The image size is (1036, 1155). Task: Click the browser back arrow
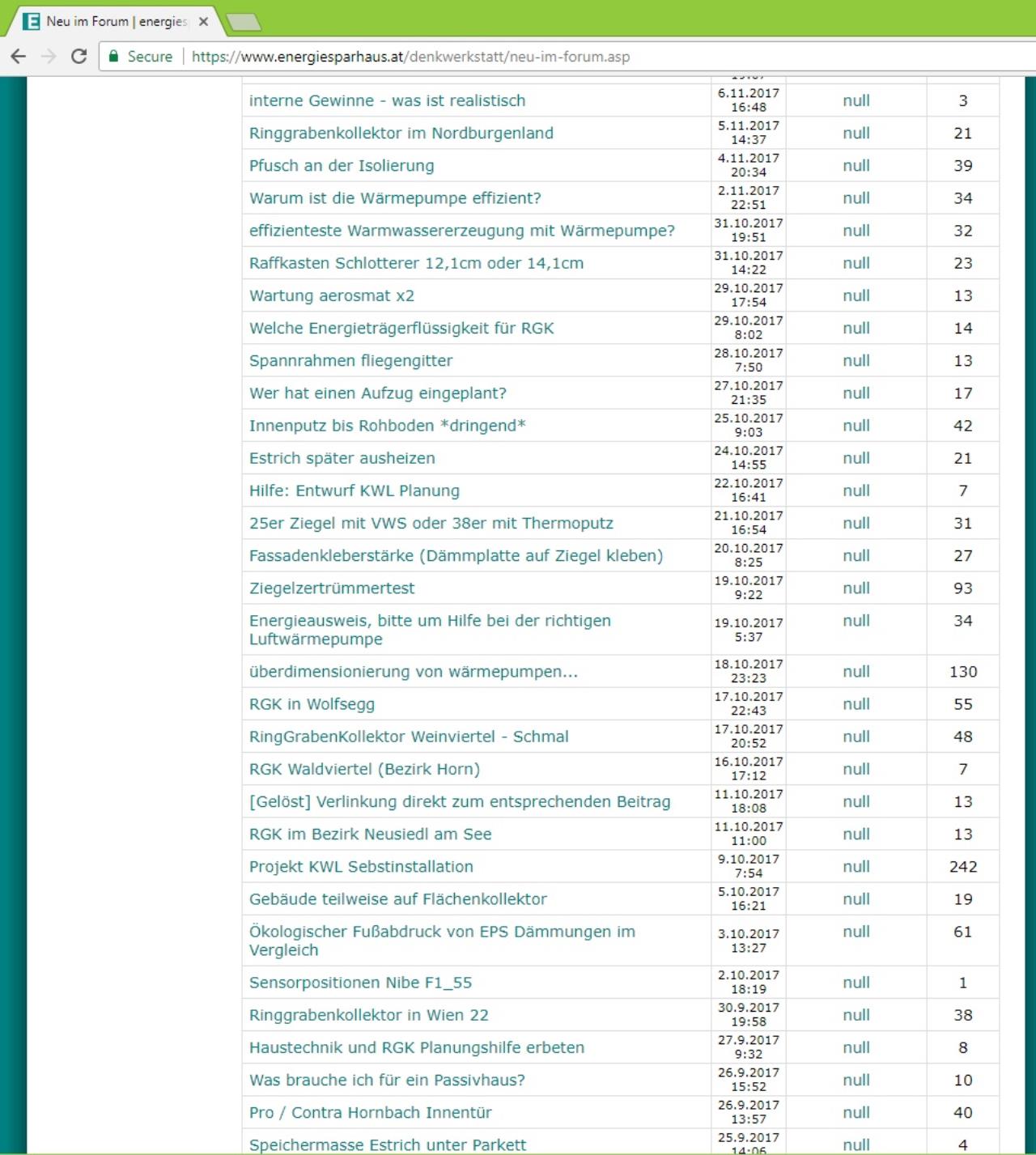point(19,57)
